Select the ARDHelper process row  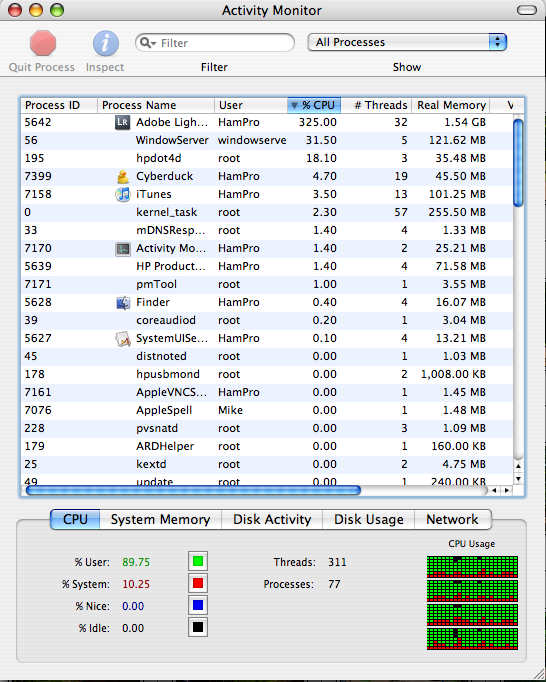point(267,447)
